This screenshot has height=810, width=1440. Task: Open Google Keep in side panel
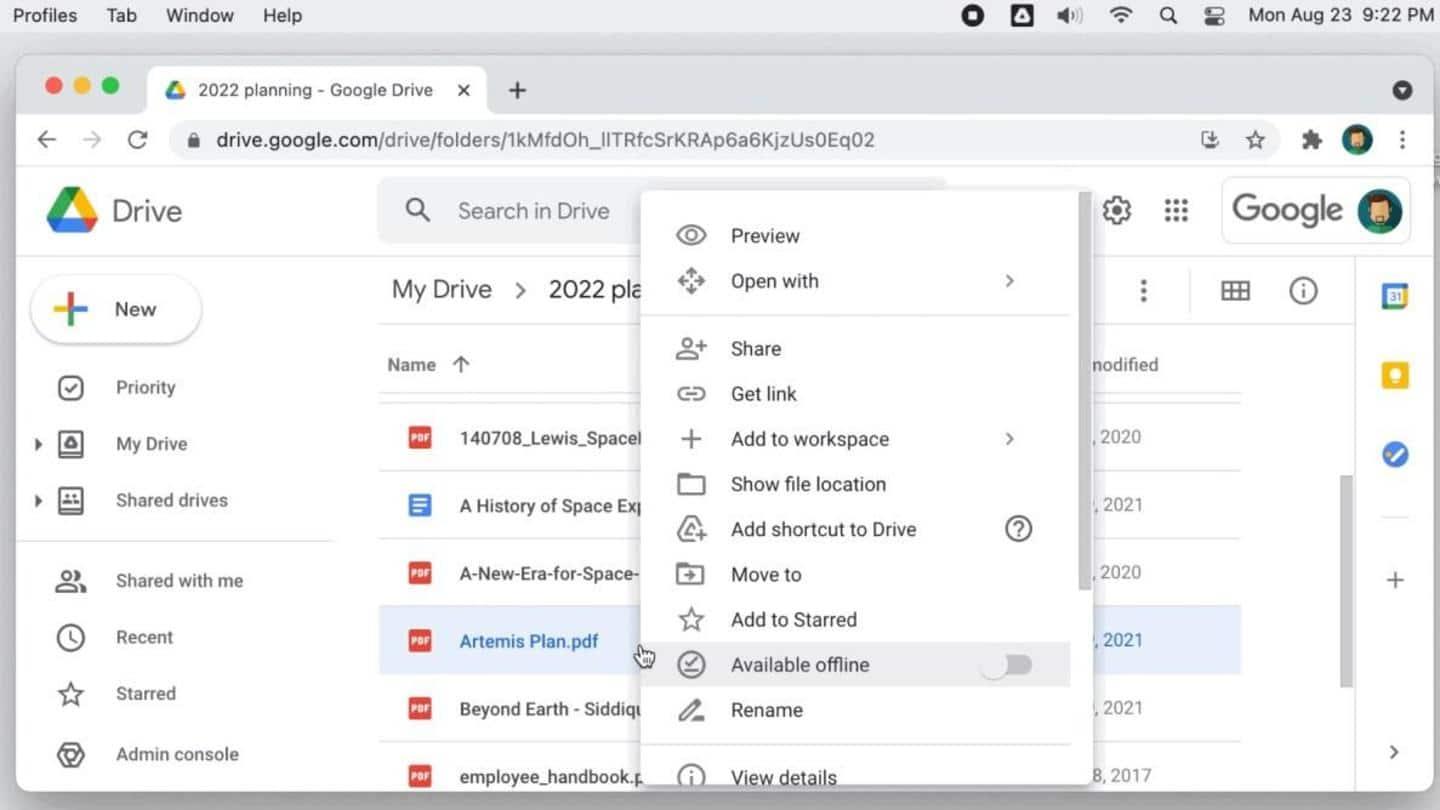click(1394, 376)
